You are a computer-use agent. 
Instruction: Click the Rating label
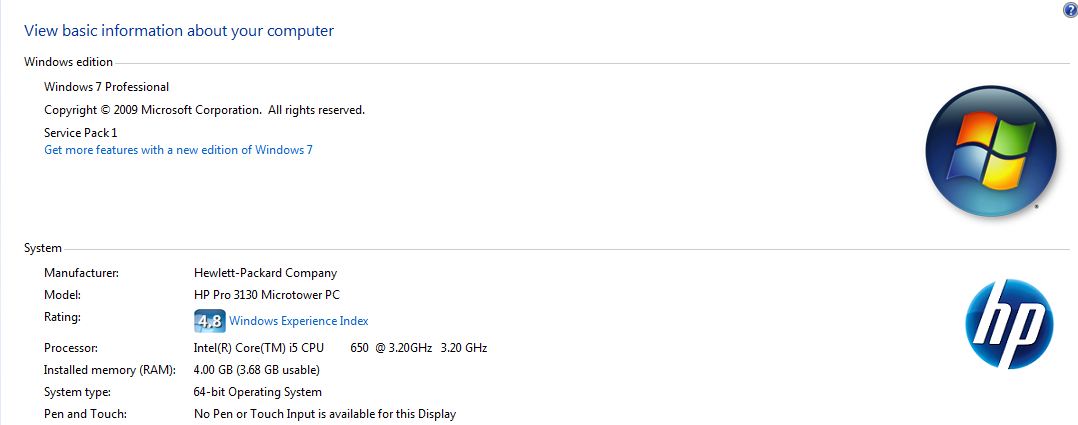(63, 317)
